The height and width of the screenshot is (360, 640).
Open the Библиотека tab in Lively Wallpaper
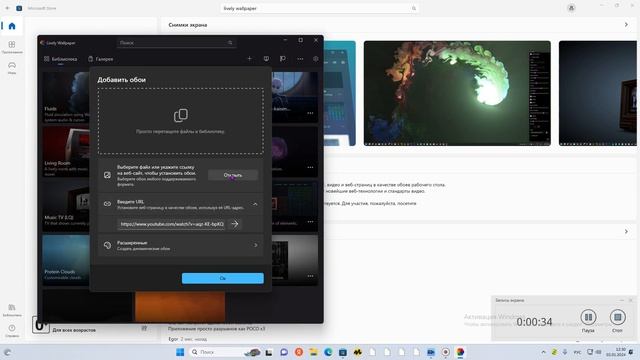coord(60,59)
